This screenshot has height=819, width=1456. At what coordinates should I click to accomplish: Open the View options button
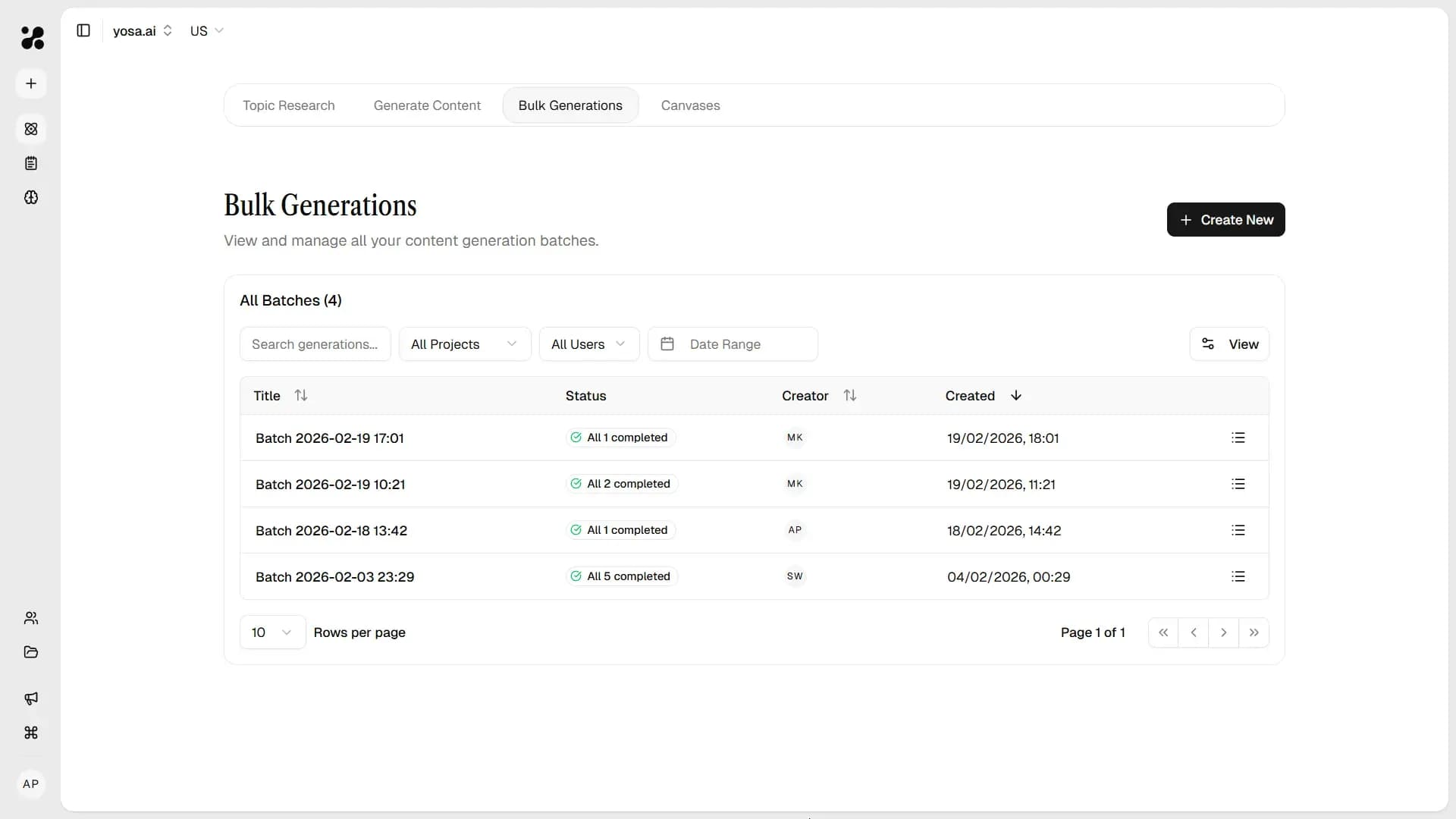(x=1229, y=344)
